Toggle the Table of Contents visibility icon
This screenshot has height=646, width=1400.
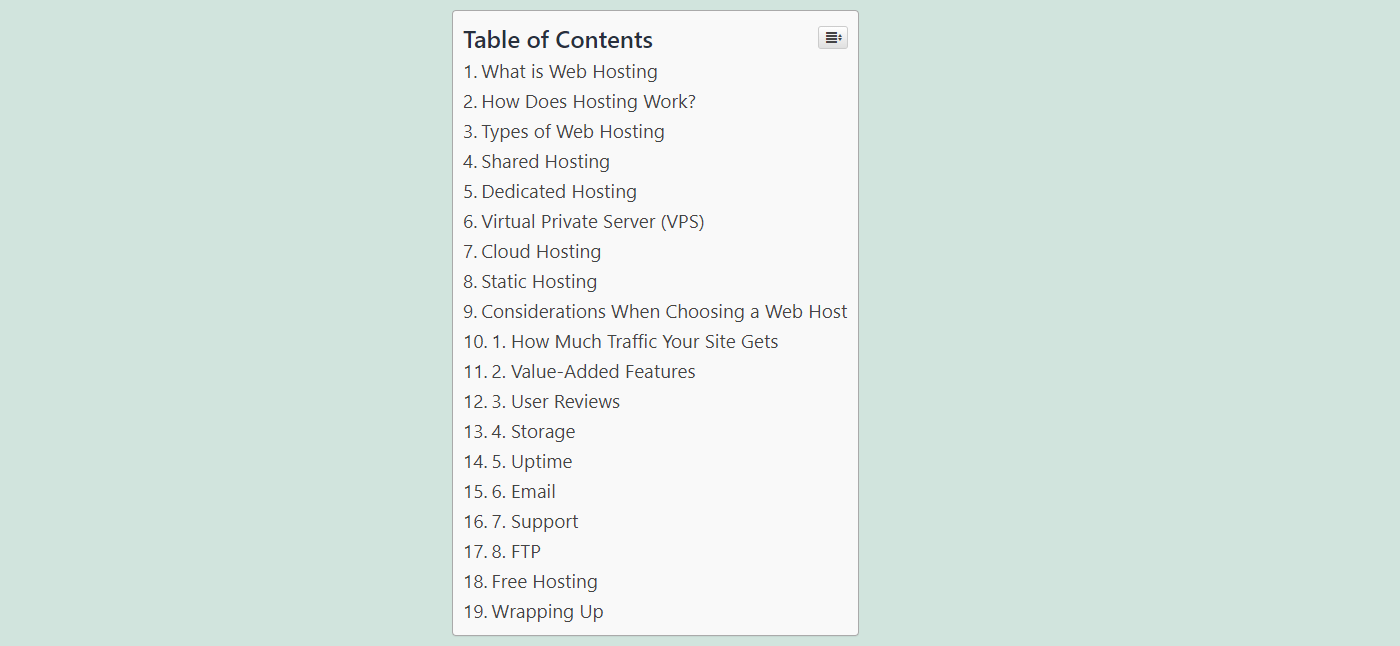tap(832, 37)
